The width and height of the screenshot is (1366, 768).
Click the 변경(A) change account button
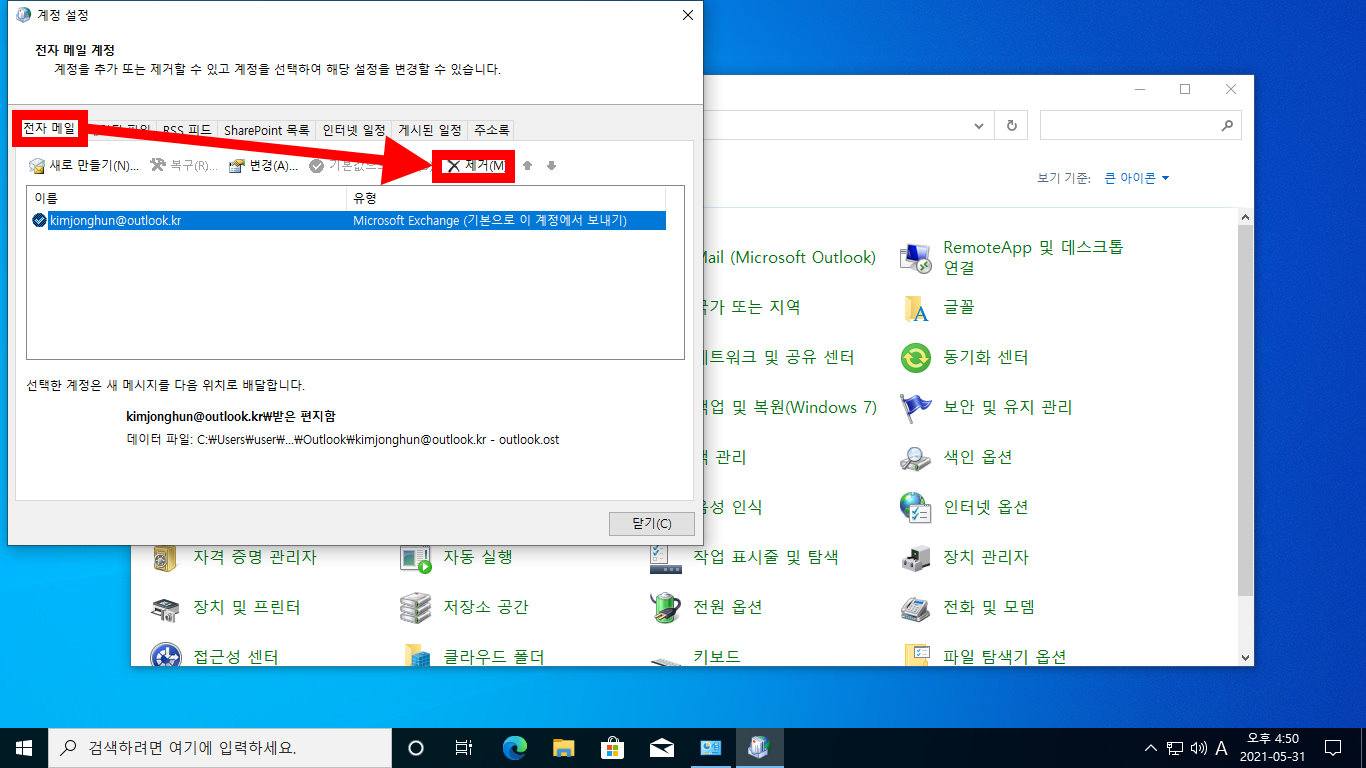pyautogui.click(x=263, y=166)
